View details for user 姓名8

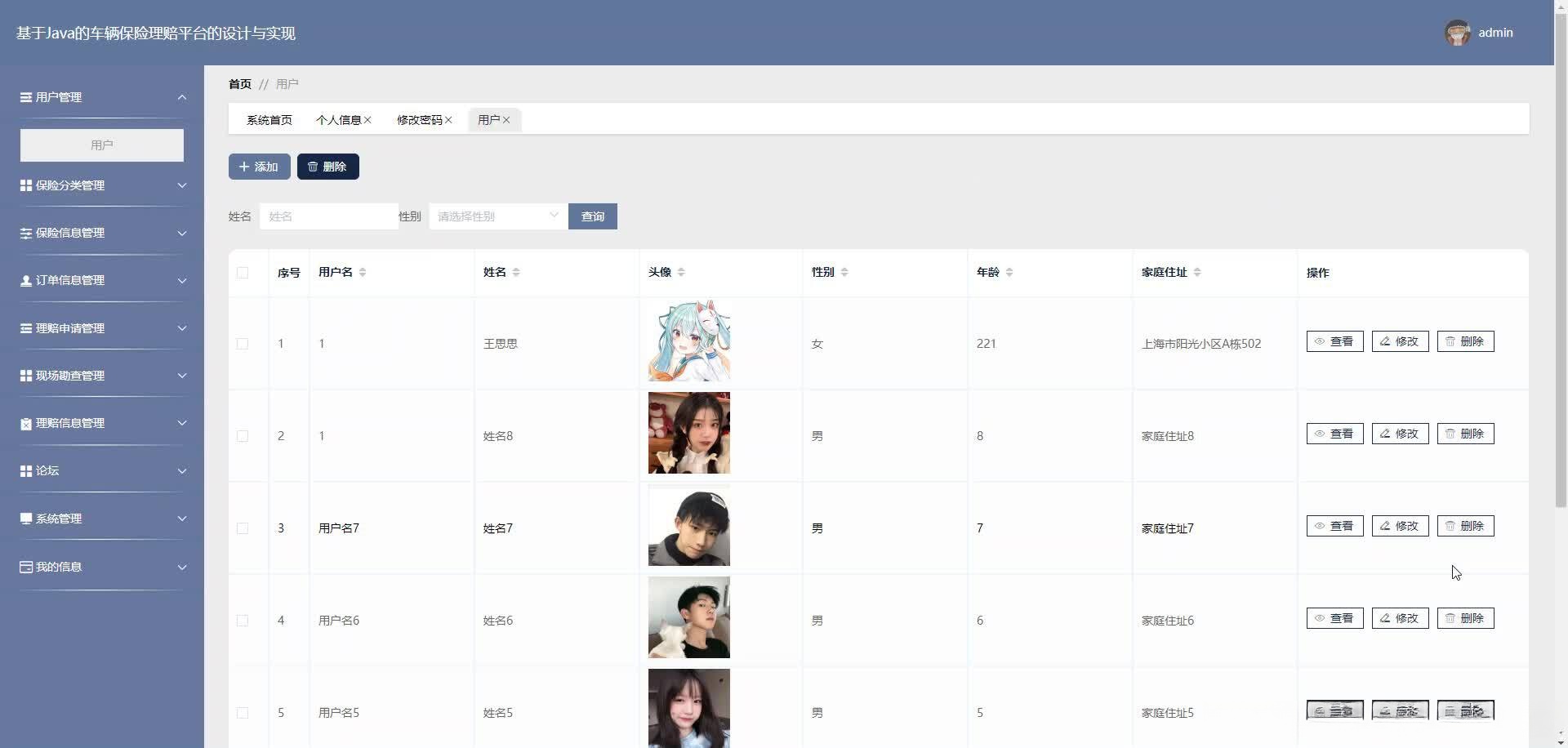pos(1335,434)
